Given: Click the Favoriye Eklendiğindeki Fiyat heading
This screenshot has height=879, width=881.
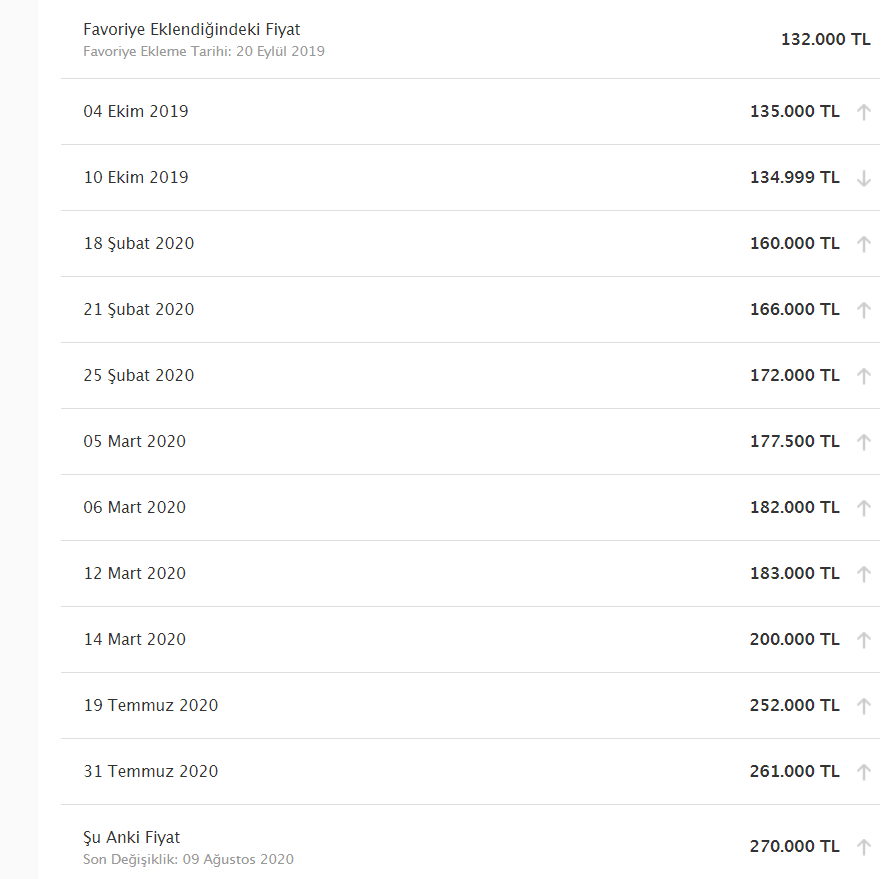Looking at the screenshot, I should pos(192,29).
